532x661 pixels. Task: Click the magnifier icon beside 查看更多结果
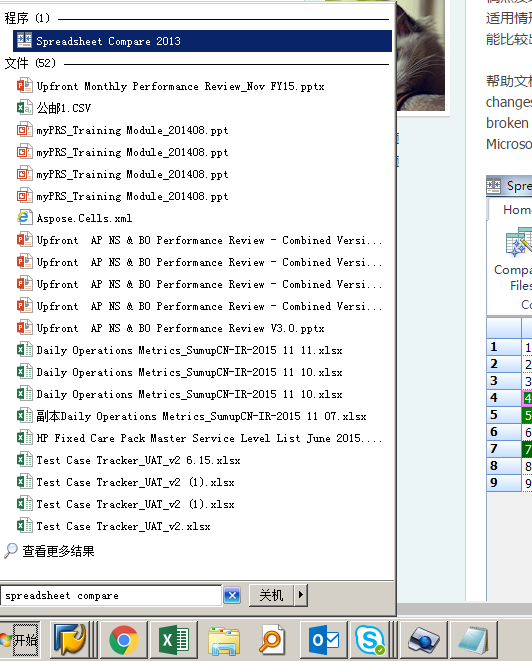point(11,551)
